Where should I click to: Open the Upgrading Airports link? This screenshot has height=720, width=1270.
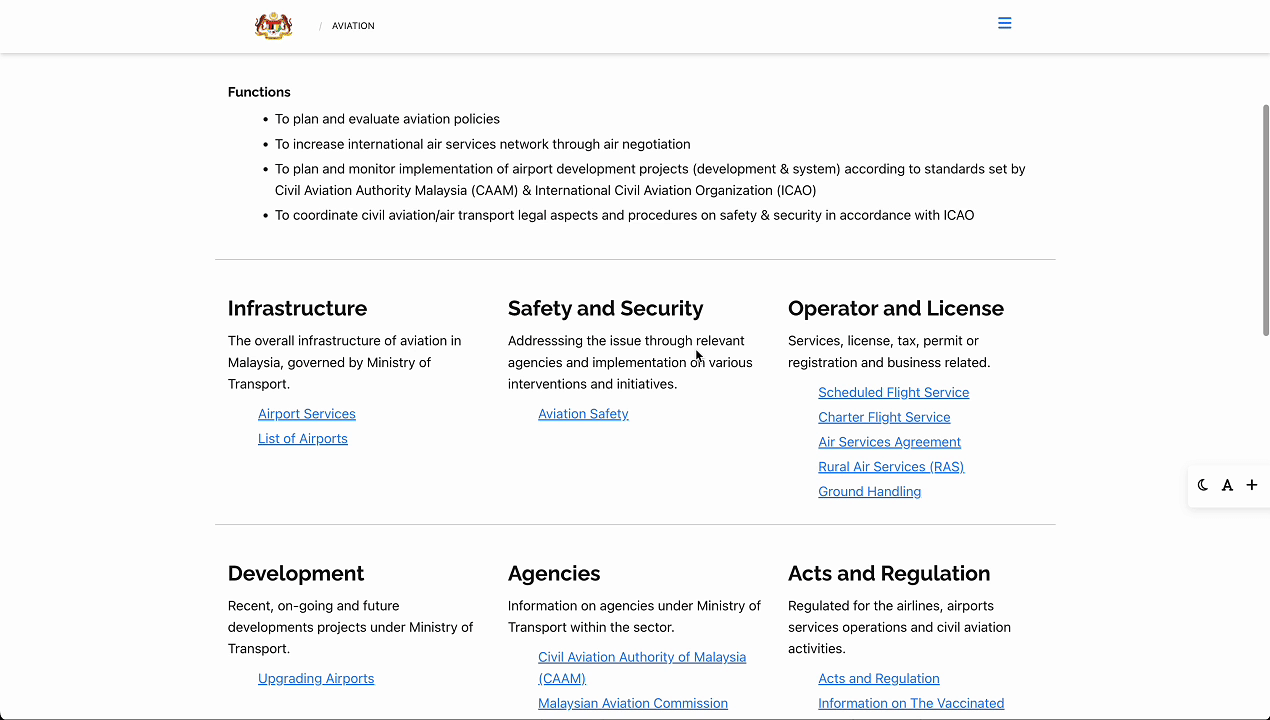point(316,679)
